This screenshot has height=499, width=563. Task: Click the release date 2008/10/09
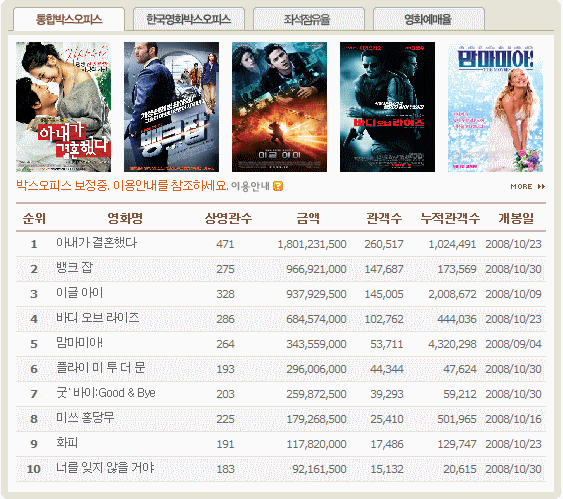tap(513, 294)
